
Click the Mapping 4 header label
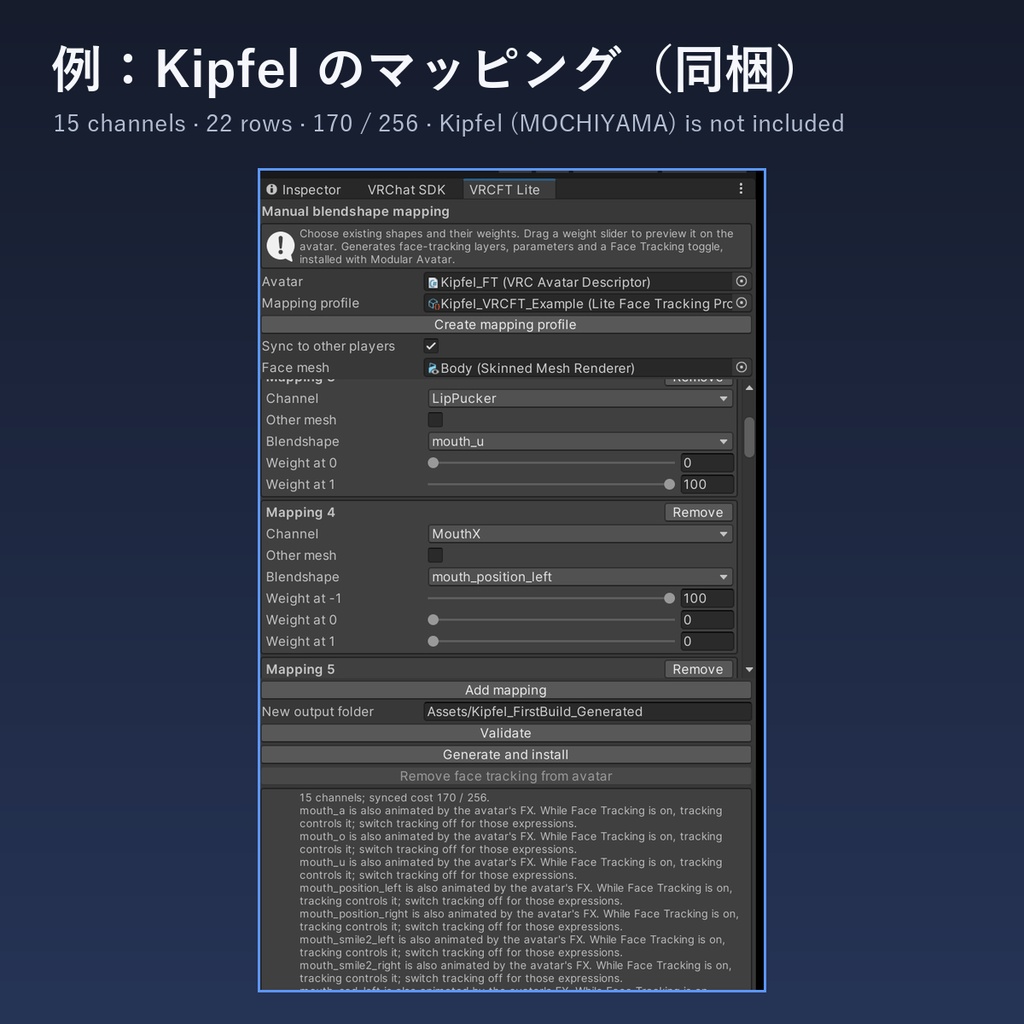300,513
